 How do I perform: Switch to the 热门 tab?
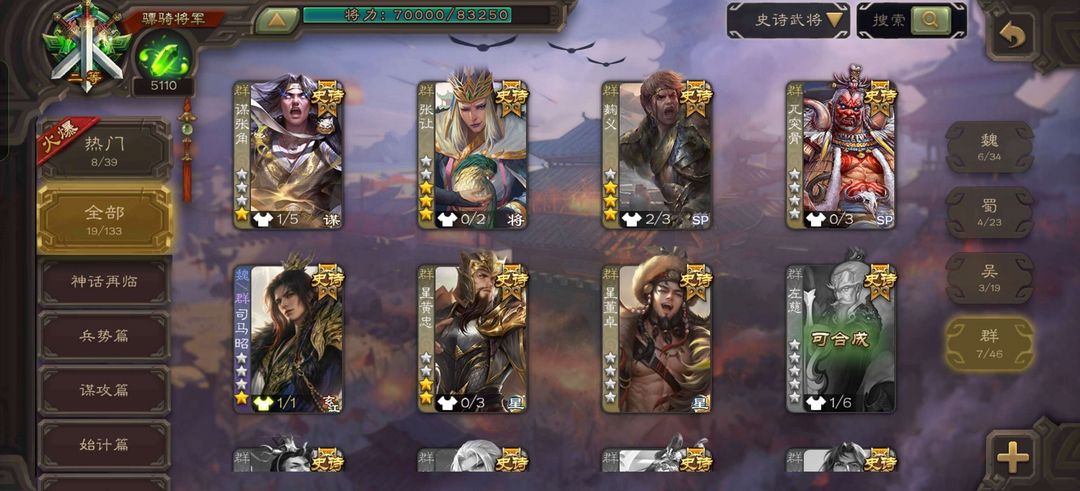pyautogui.click(x=105, y=149)
